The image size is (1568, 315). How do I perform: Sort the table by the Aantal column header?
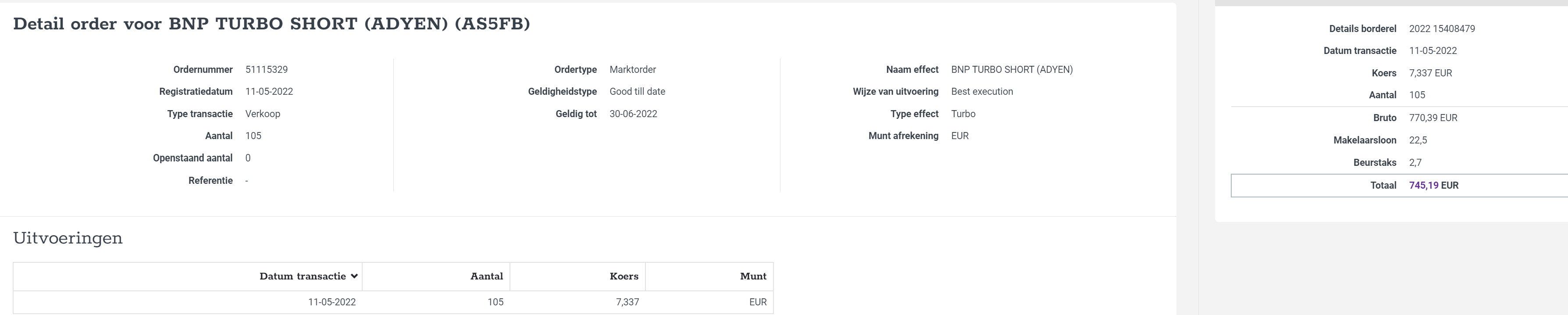tap(486, 277)
